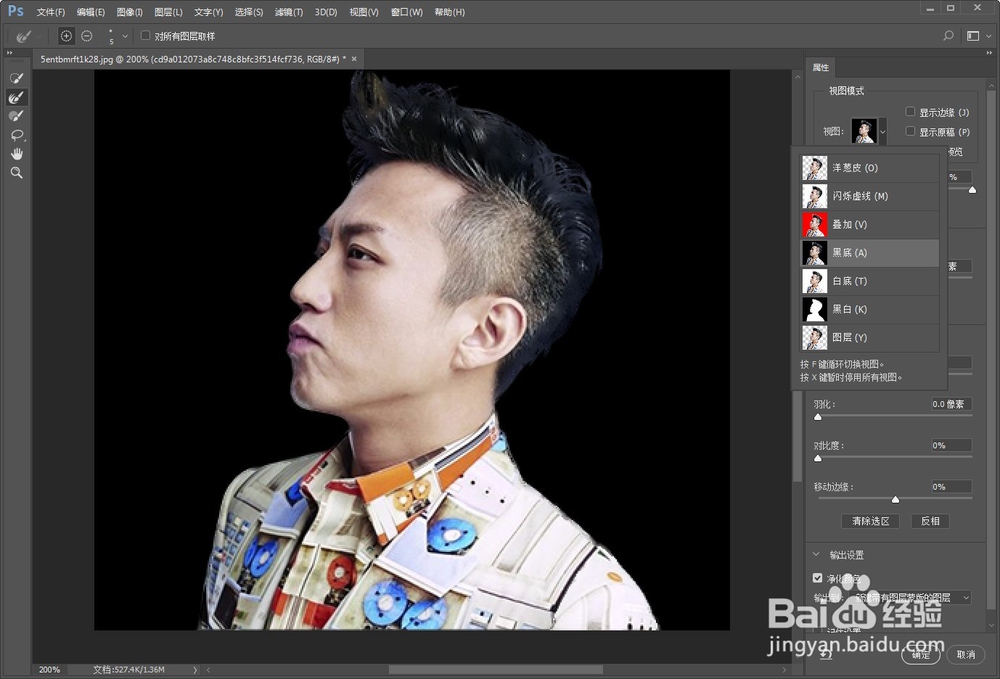The height and width of the screenshot is (679, 1000).
Task: Select the Hand tool
Action: click(17, 154)
